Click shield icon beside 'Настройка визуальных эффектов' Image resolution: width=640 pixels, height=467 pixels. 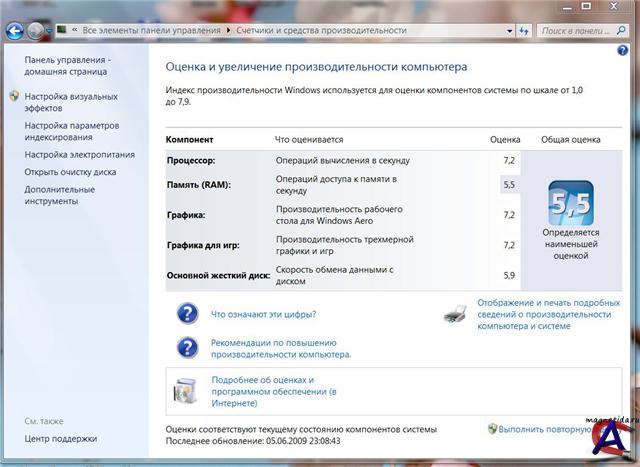[14, 96]
